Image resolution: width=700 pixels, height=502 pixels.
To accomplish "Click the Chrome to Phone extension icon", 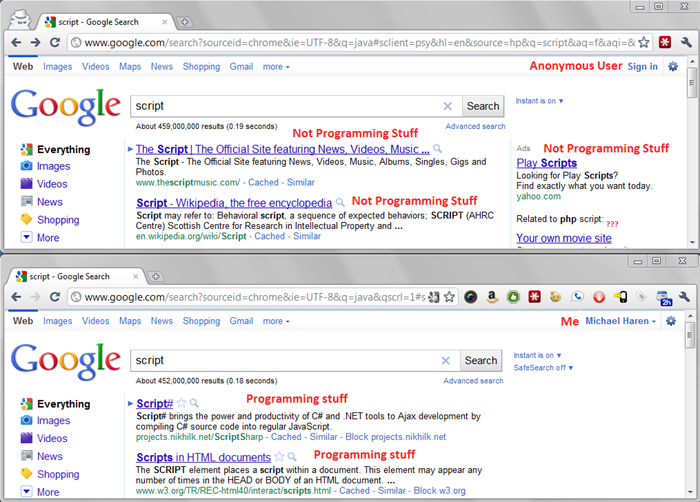I will (x=620, y=297).
